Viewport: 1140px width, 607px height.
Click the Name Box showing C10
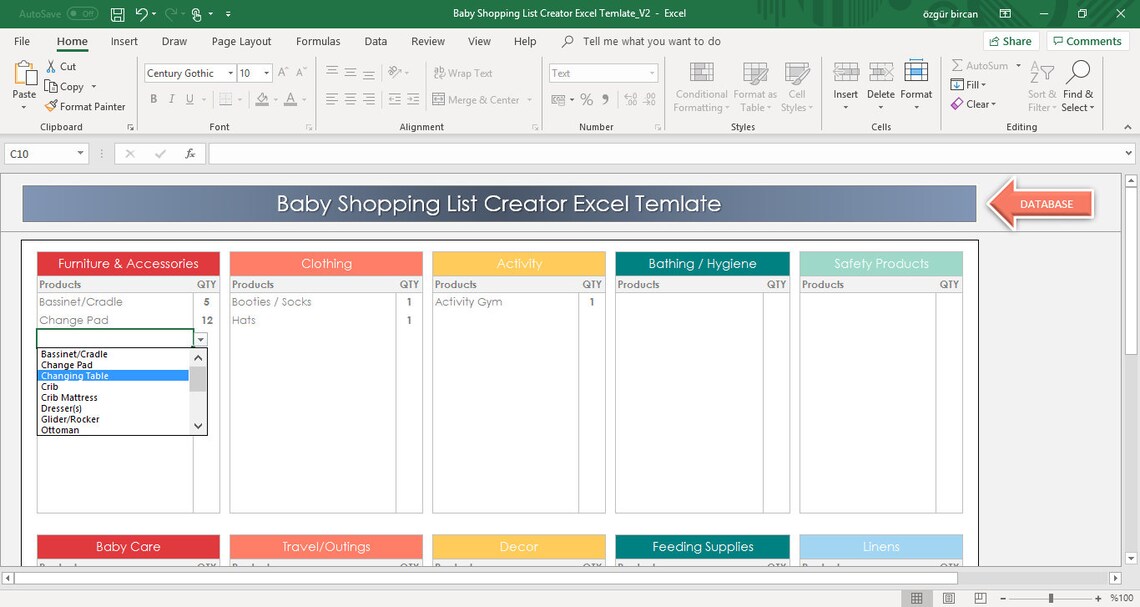pos(40,153)
